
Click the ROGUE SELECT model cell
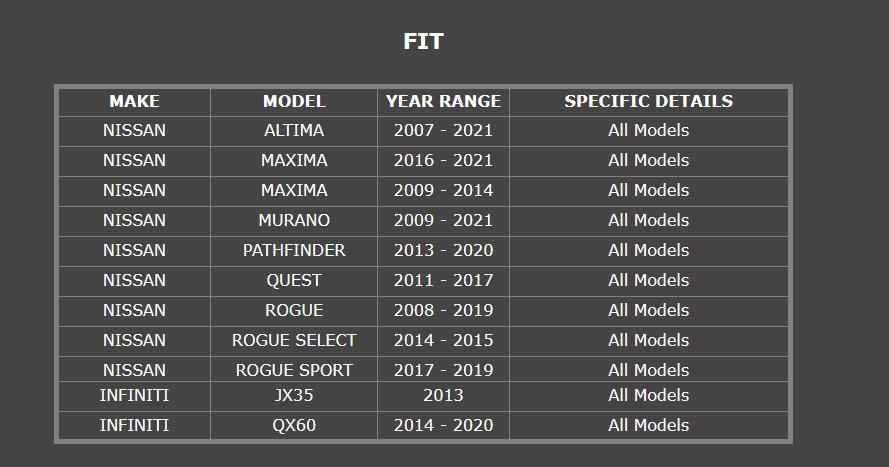(x=294, y=341)
